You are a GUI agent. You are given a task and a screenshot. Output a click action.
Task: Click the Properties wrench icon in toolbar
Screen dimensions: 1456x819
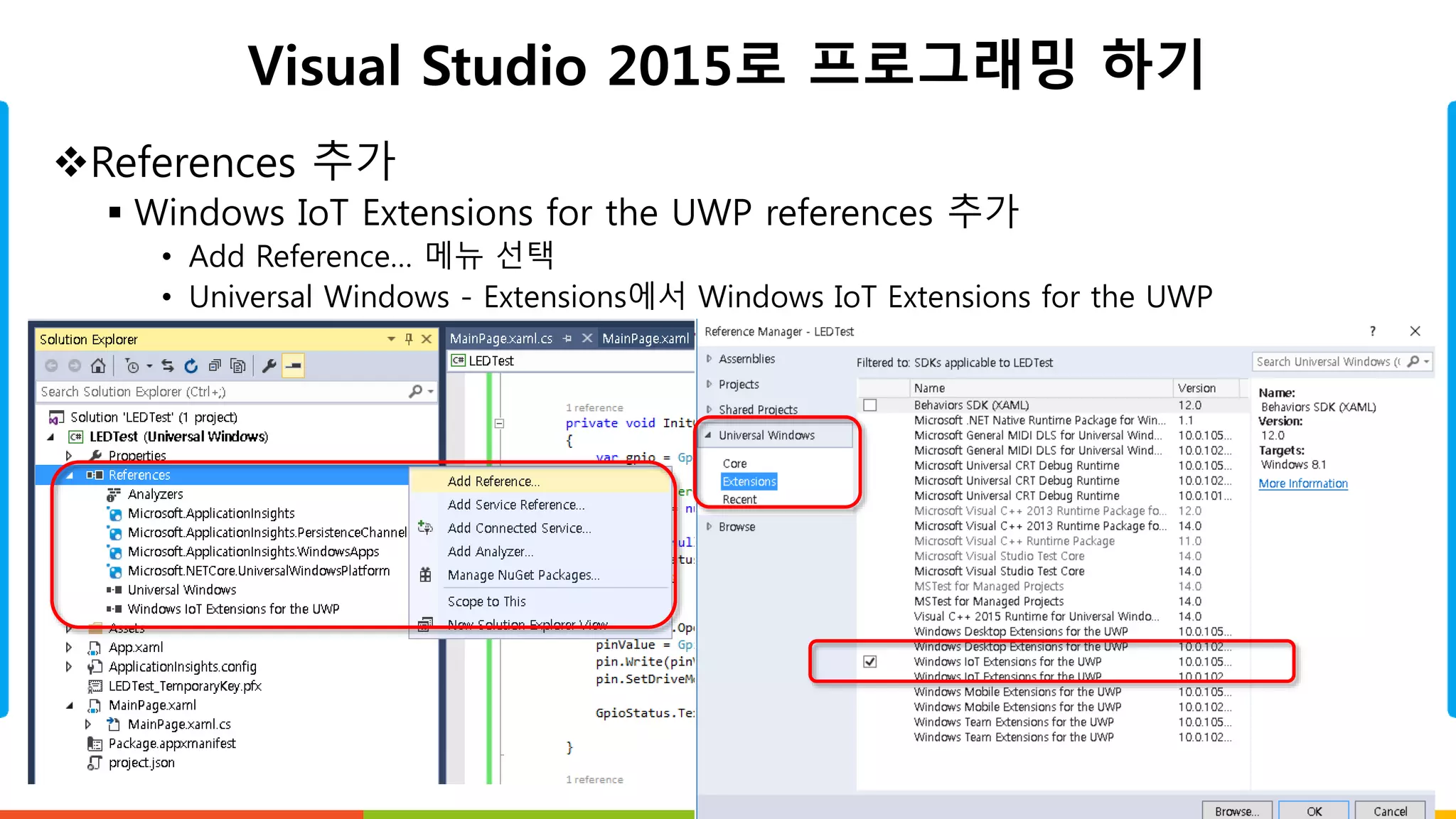click(269, 366)
